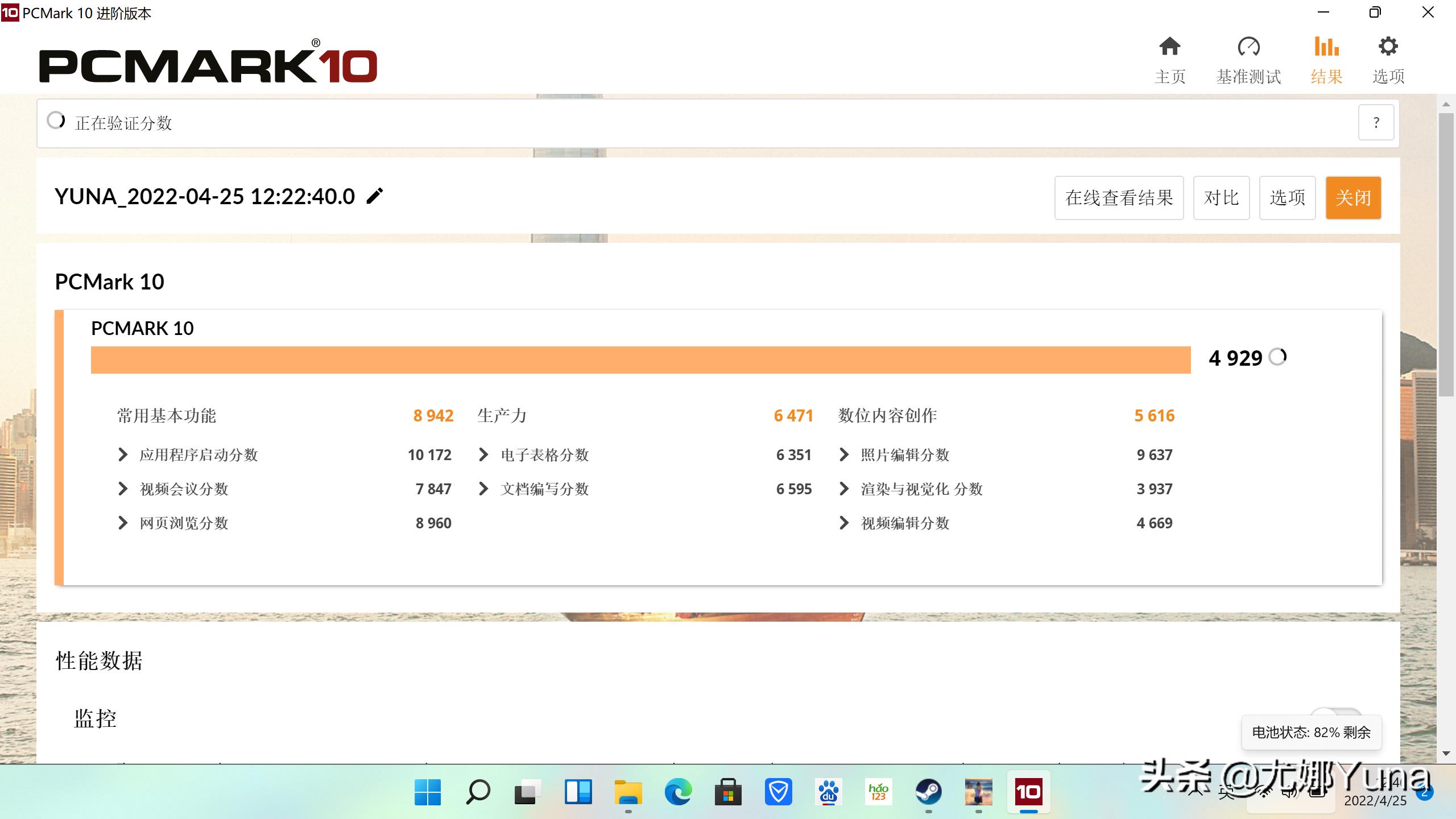Launch Steam from the taskbar
The image size is (1456, 819).
(928, 792)
